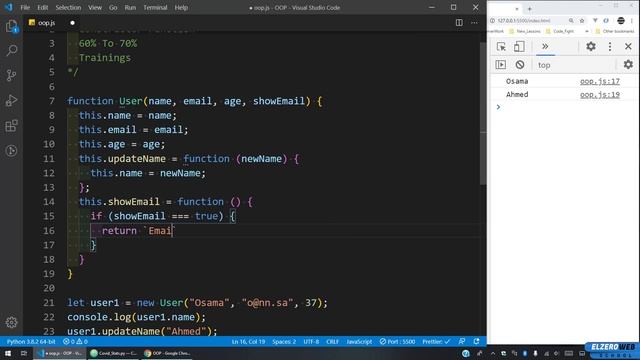Open the oop.js:17 source link

point(600,81)
